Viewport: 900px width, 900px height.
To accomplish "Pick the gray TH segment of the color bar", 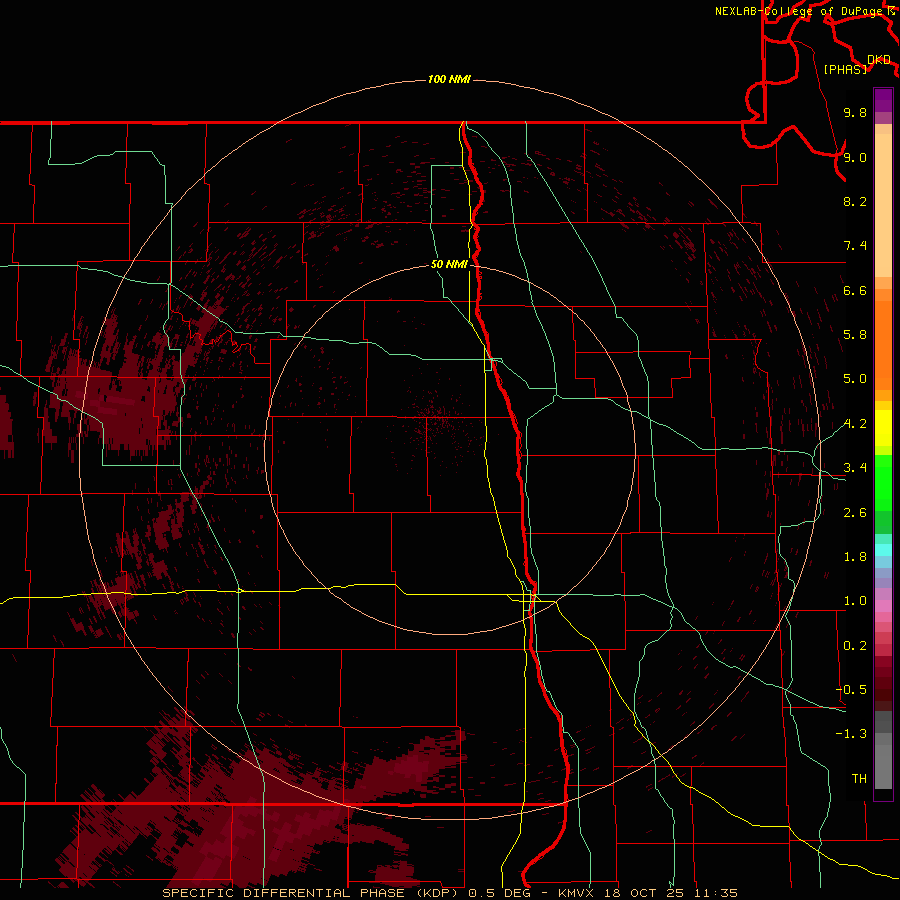I will coord(883,766).
